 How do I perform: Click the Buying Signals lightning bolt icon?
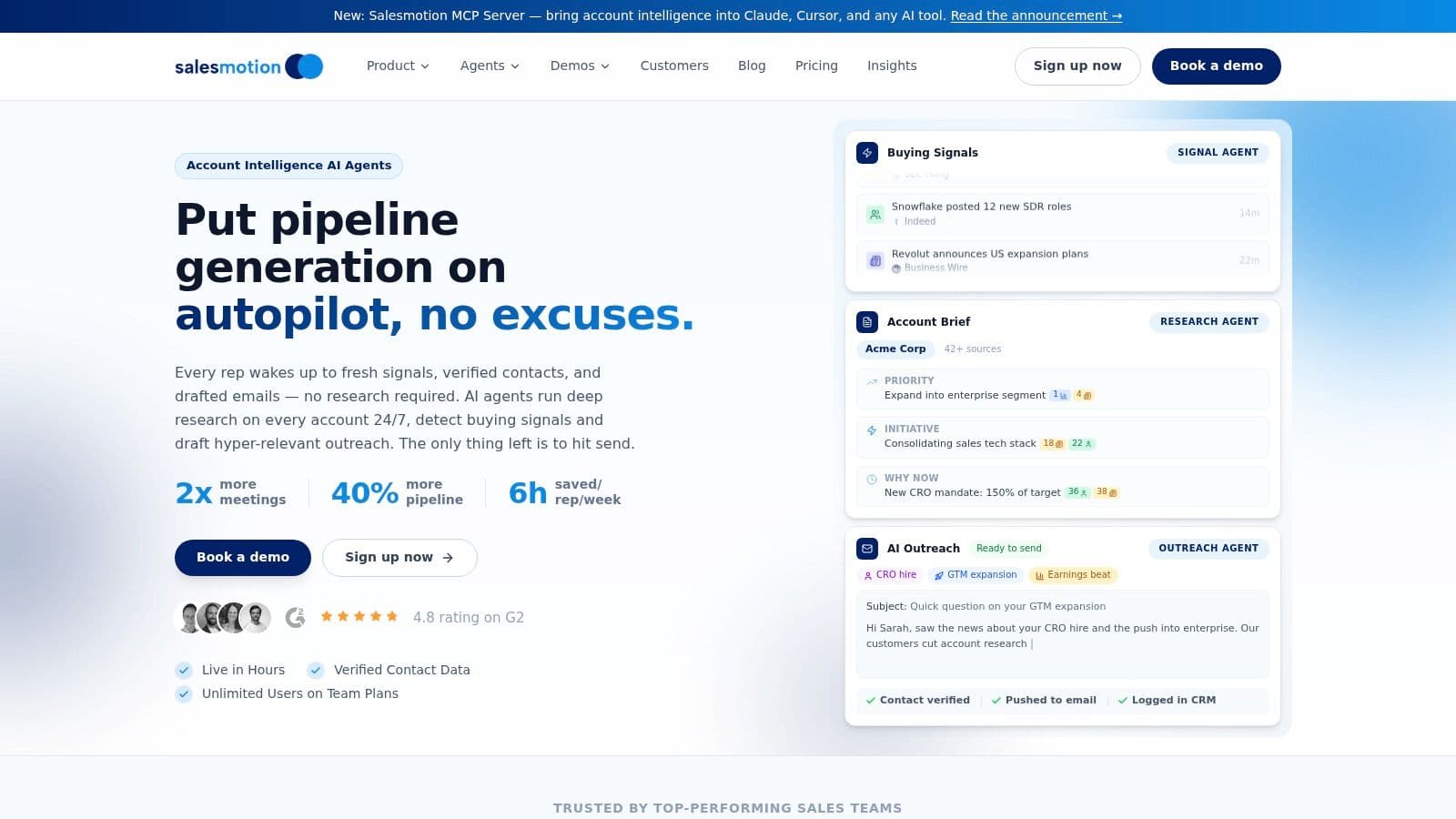click(x=867, y=152)
